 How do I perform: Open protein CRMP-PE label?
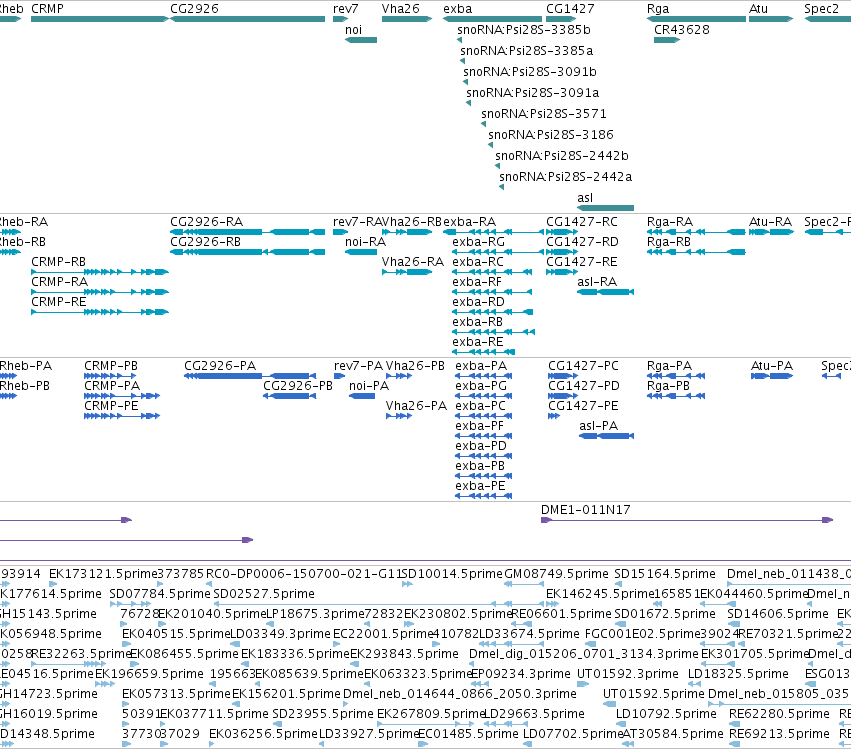coord(111,406)
